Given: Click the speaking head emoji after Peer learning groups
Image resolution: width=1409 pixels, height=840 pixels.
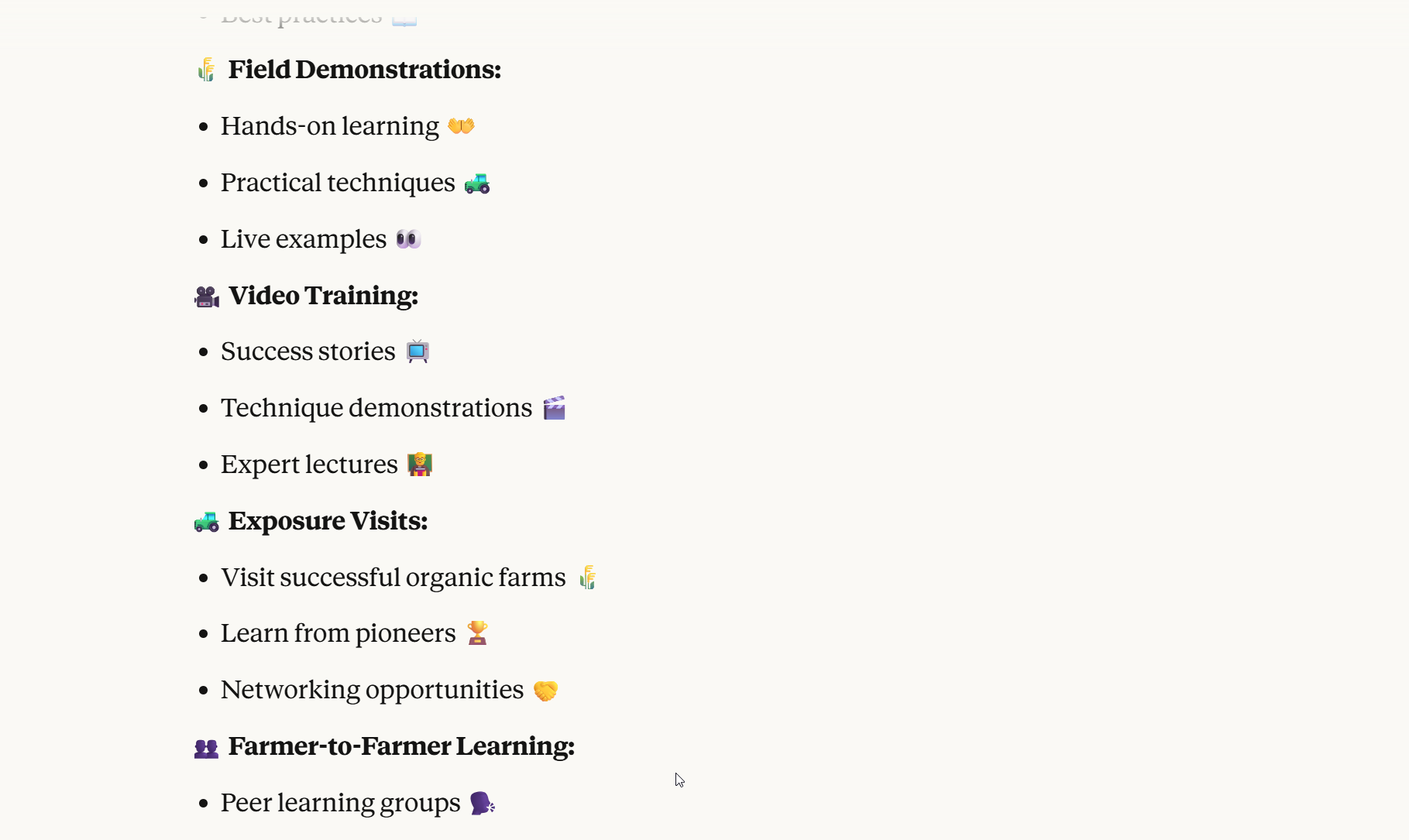Looking at the screenshot, I should [x=482, y=803].
